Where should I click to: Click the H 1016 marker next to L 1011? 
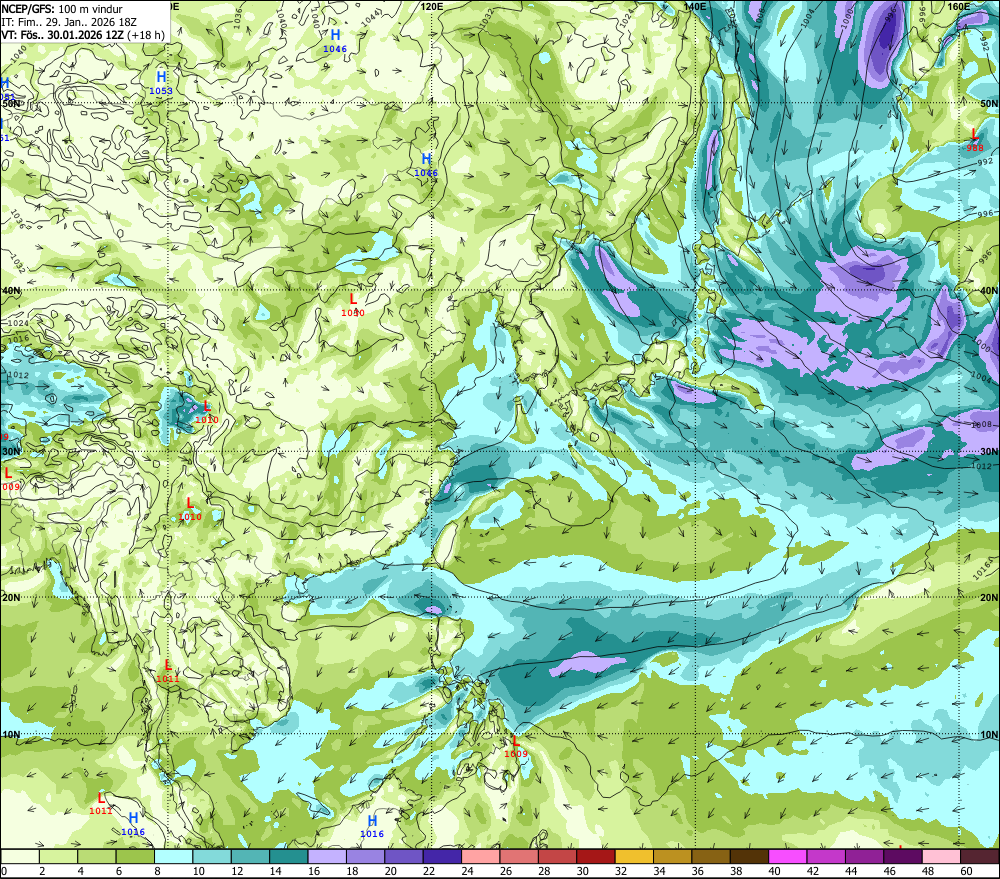point(133,824)
